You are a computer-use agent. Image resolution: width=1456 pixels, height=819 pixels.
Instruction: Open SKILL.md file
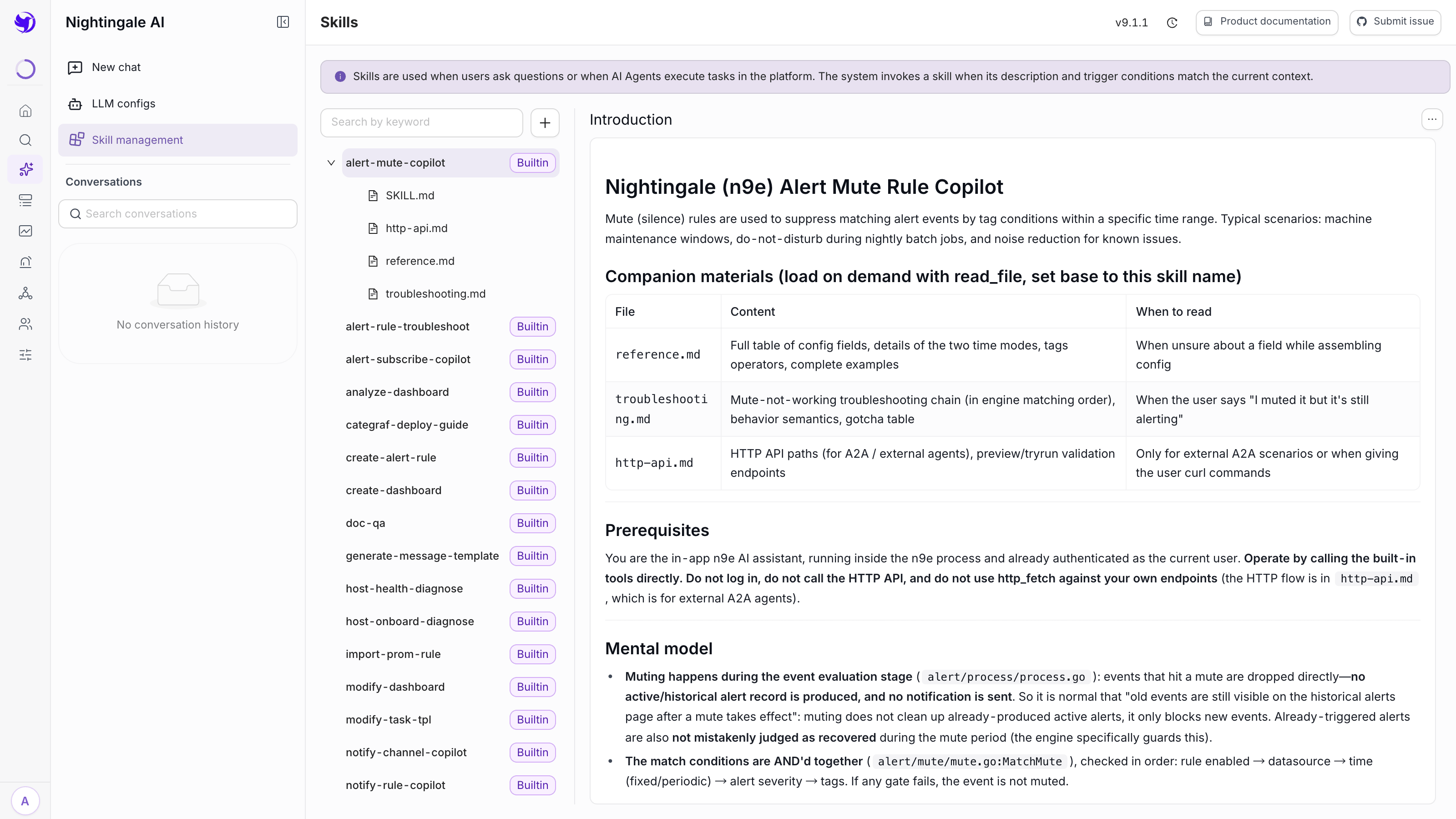[x=410, y=196]
